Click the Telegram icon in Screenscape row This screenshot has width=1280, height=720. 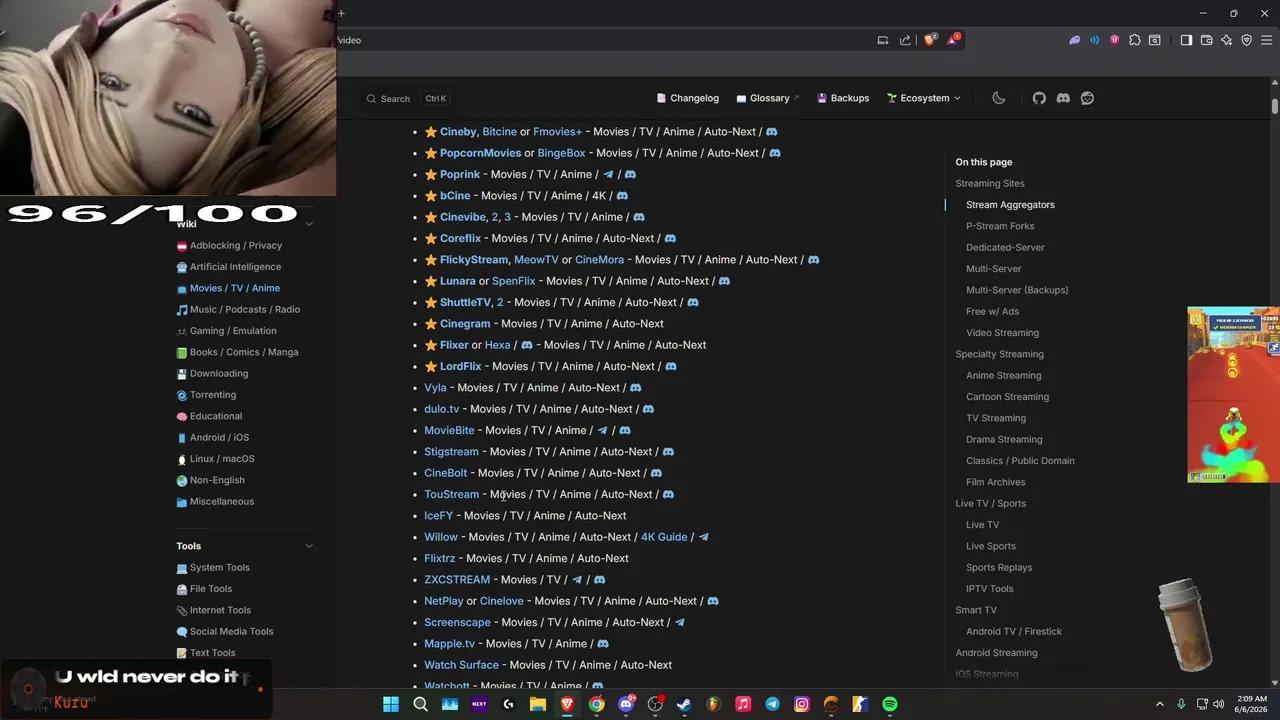[679, 622]
